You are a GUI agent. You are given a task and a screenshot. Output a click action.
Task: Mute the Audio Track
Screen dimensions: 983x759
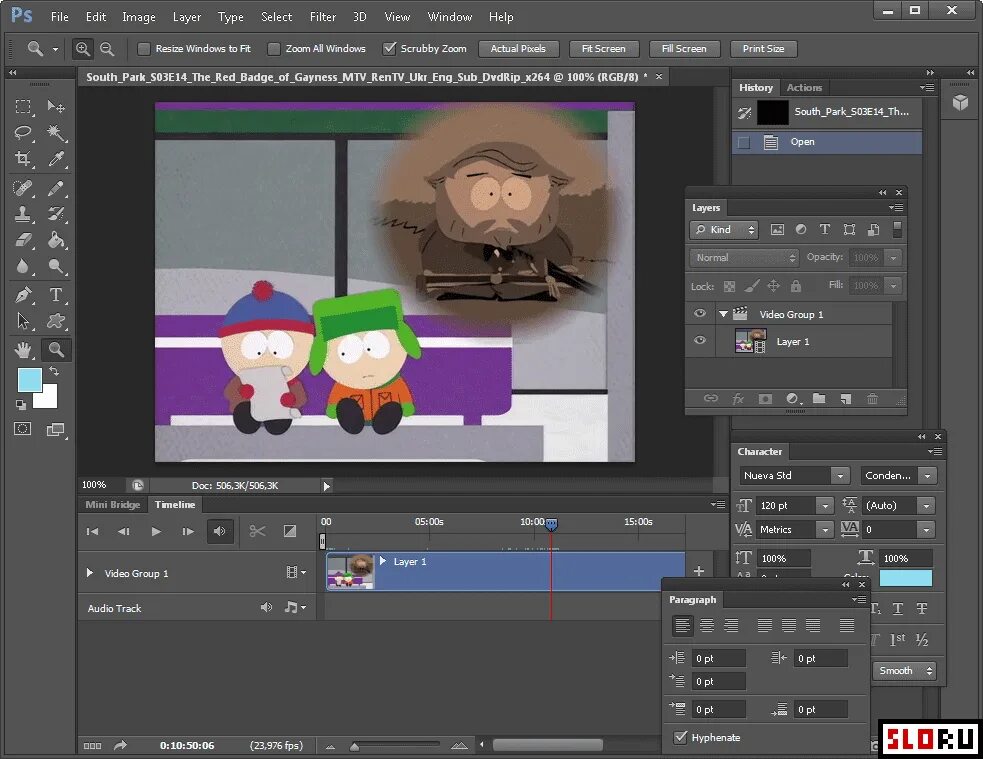point(266,607)
